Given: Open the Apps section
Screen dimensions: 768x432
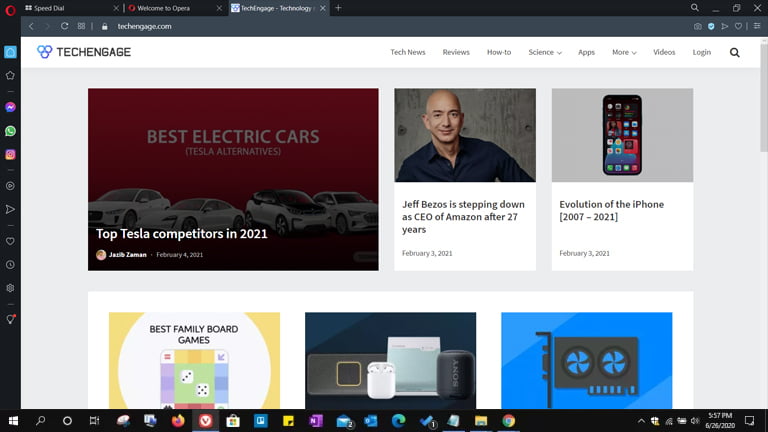Looking at the screenshot, I should [x=586, y=52].
